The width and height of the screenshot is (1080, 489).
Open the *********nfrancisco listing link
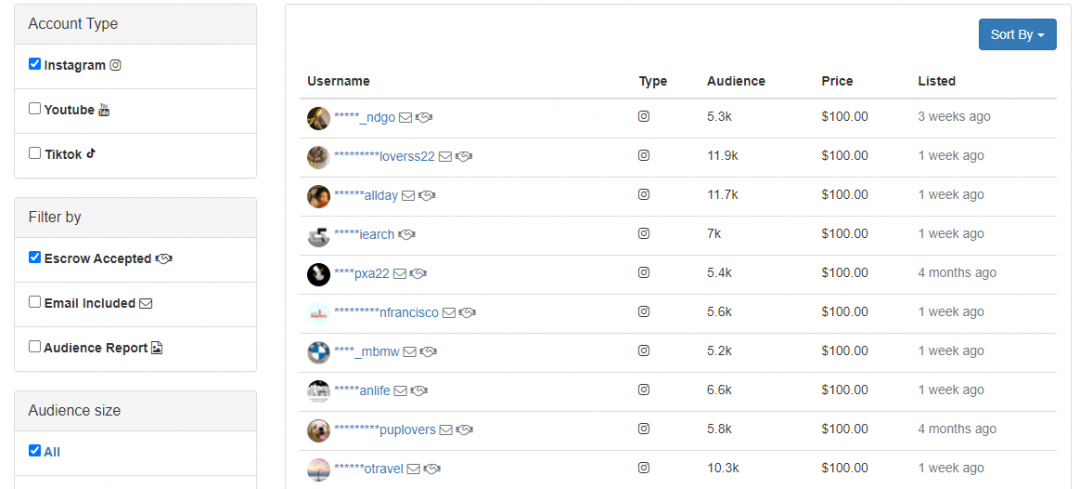click(386, 313)
